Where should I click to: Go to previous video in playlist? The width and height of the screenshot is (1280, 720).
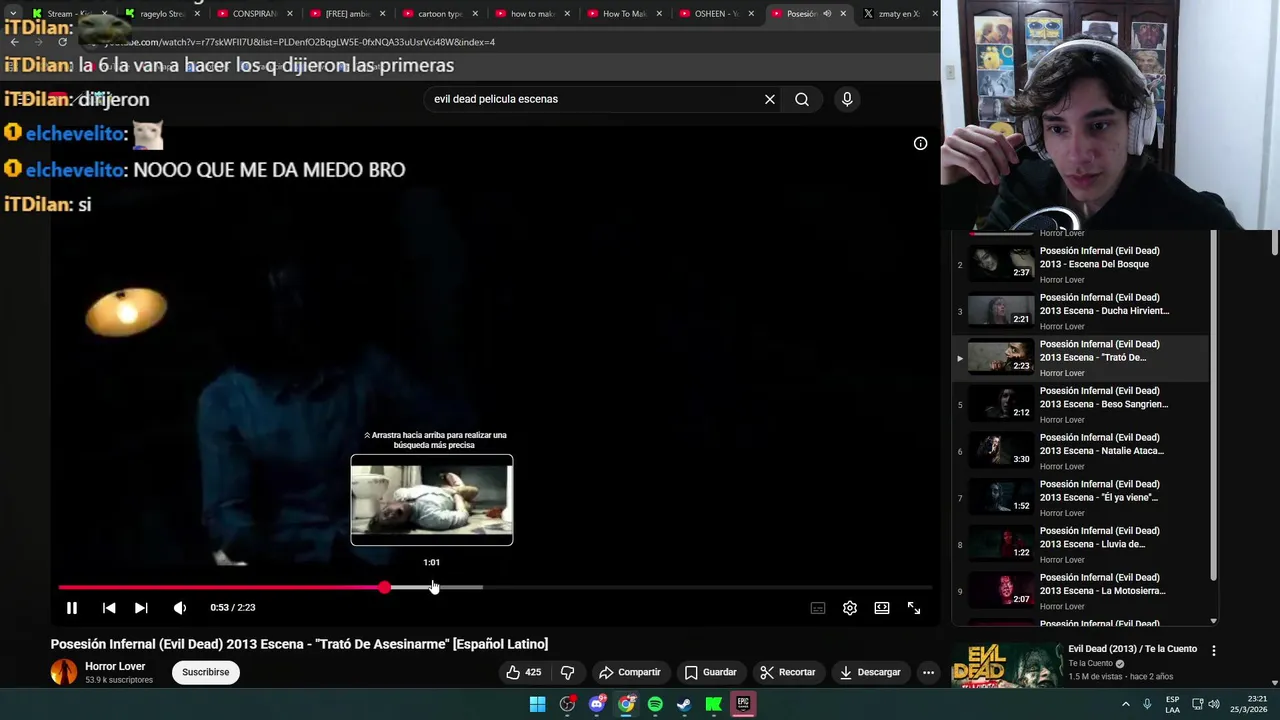109,608
